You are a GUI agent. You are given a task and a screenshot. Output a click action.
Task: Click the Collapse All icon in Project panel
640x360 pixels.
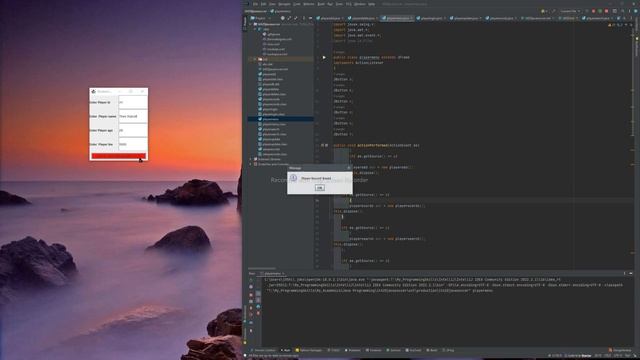click(x=296, y=18)
